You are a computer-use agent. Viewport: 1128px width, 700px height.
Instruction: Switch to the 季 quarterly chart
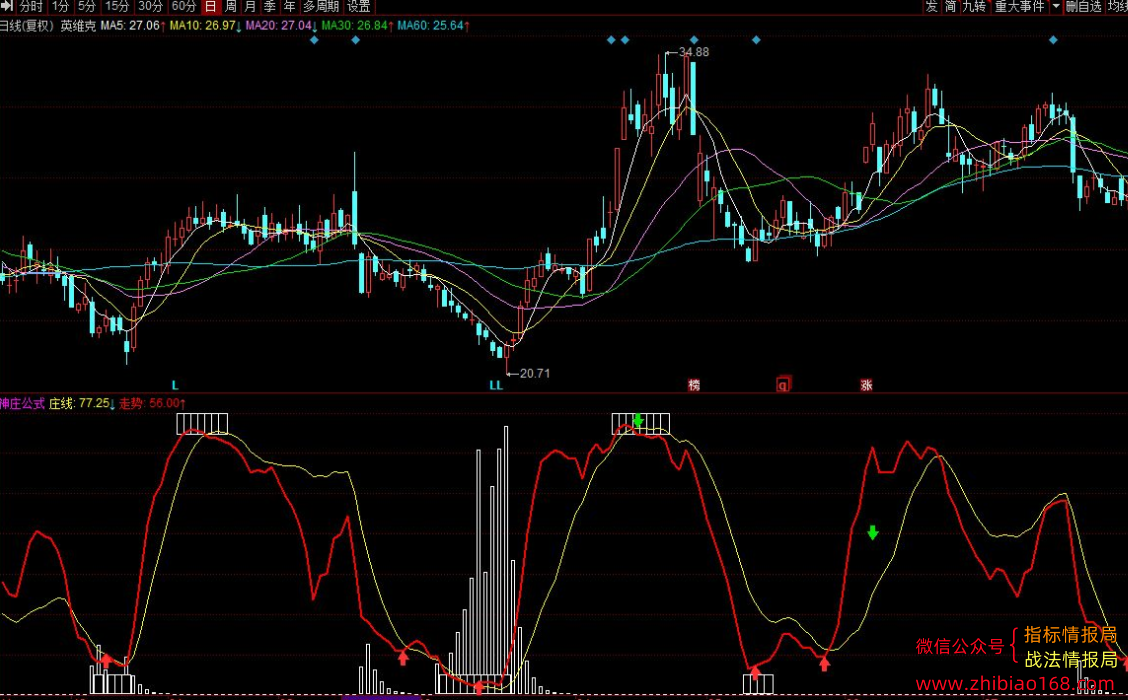pyautogui.click(x=270, y=6)
